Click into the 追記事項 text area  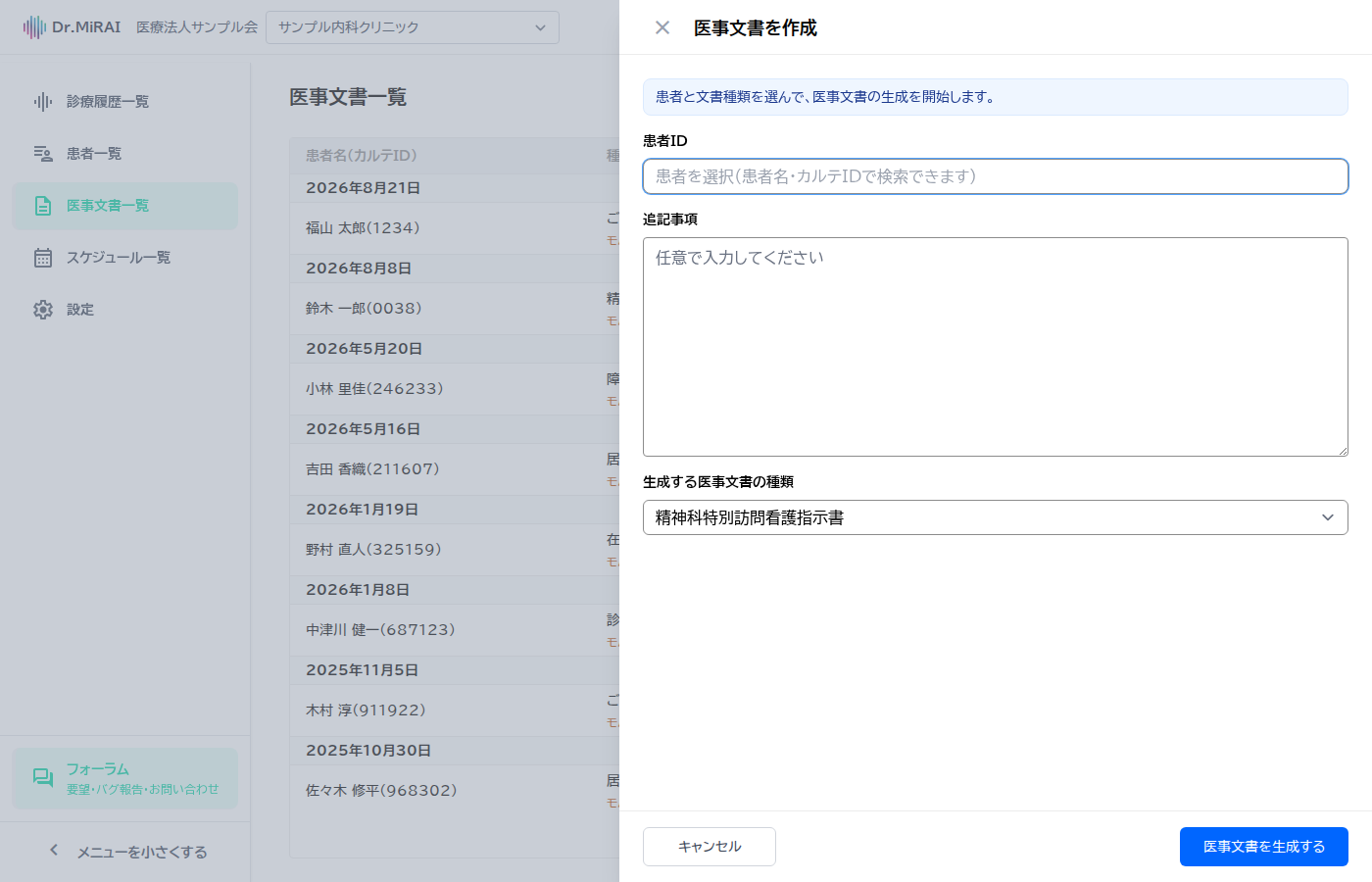coord(996,347)
